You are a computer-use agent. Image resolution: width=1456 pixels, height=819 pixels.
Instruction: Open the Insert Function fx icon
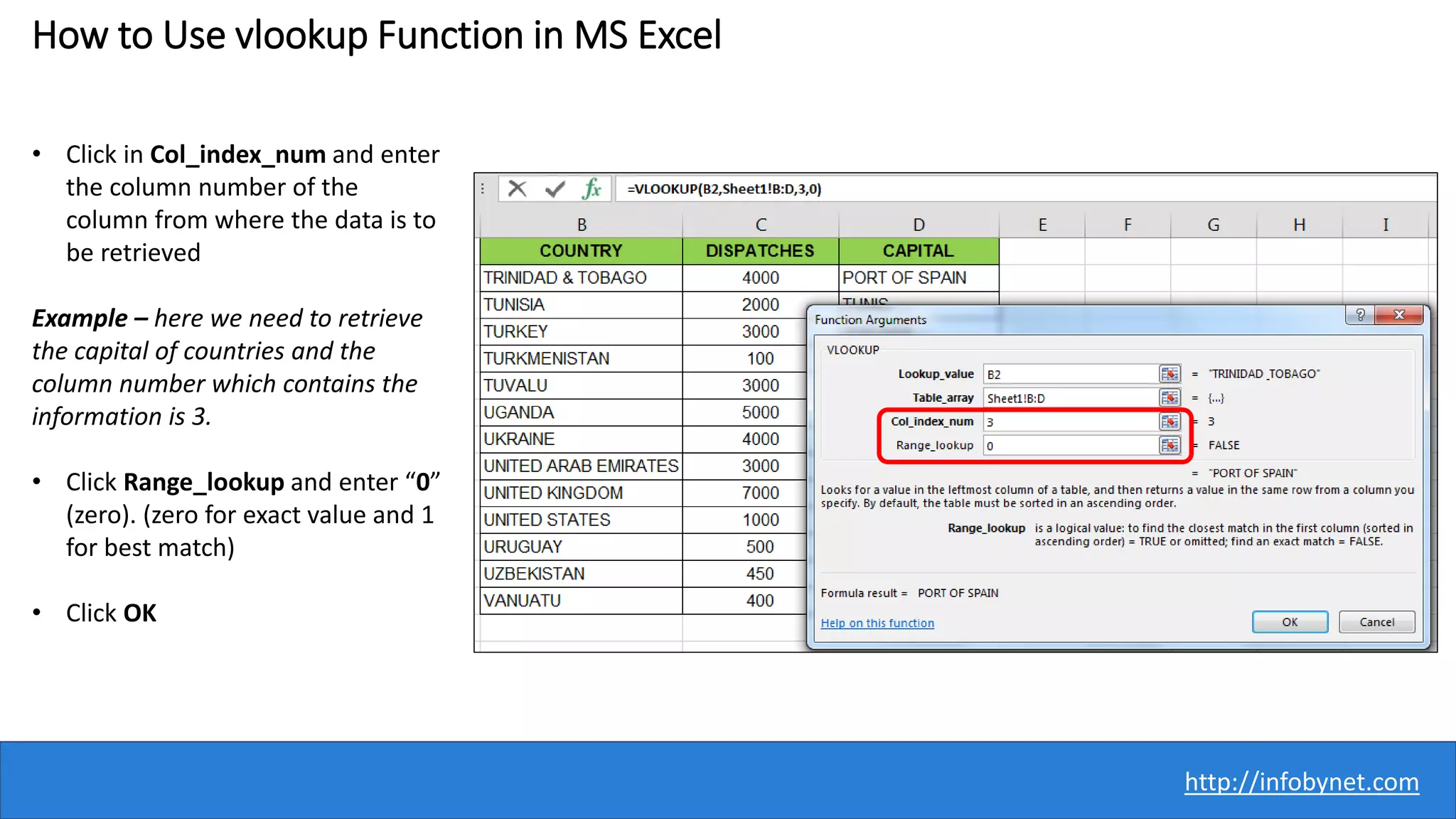coord(591,189)
